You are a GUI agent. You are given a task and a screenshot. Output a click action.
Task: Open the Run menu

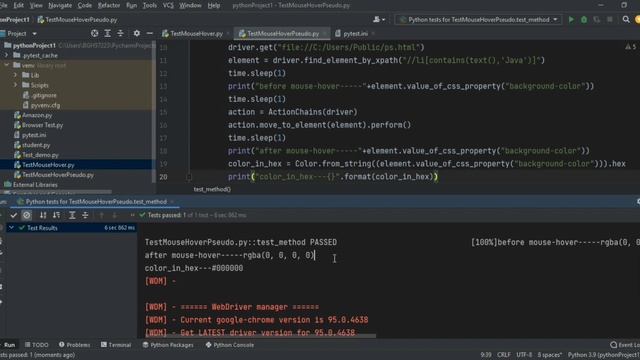tap(131, 5)
